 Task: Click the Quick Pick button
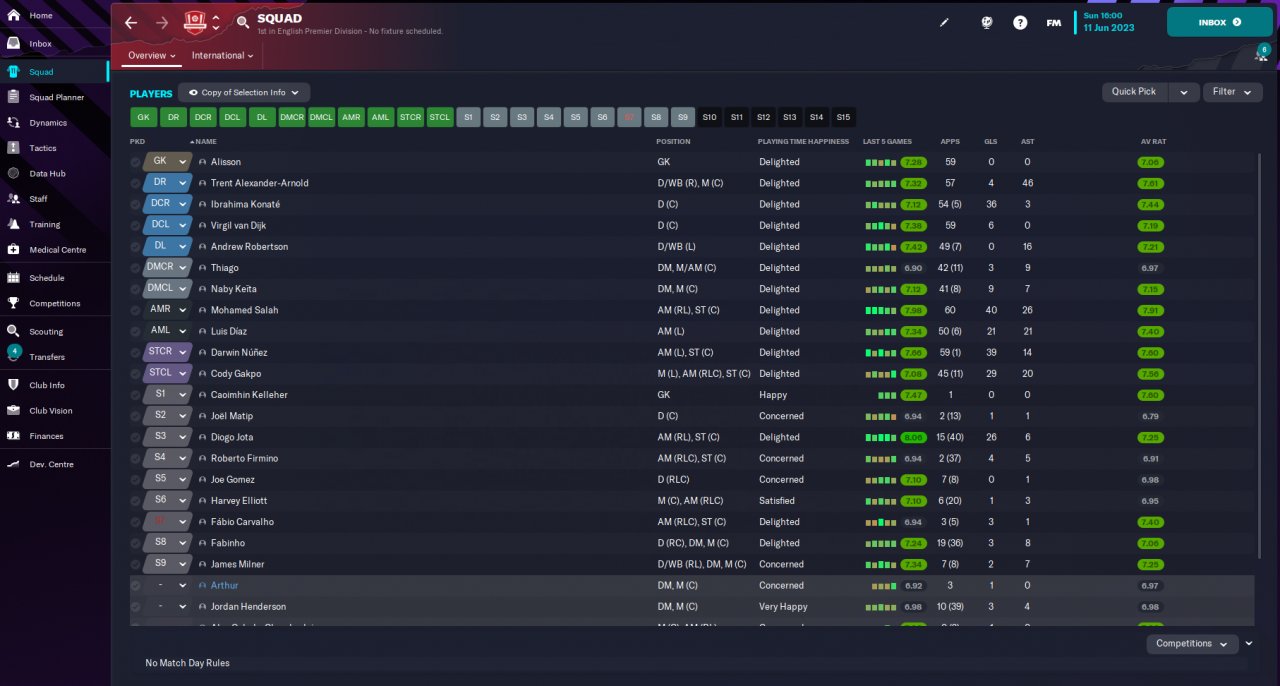1134,92
